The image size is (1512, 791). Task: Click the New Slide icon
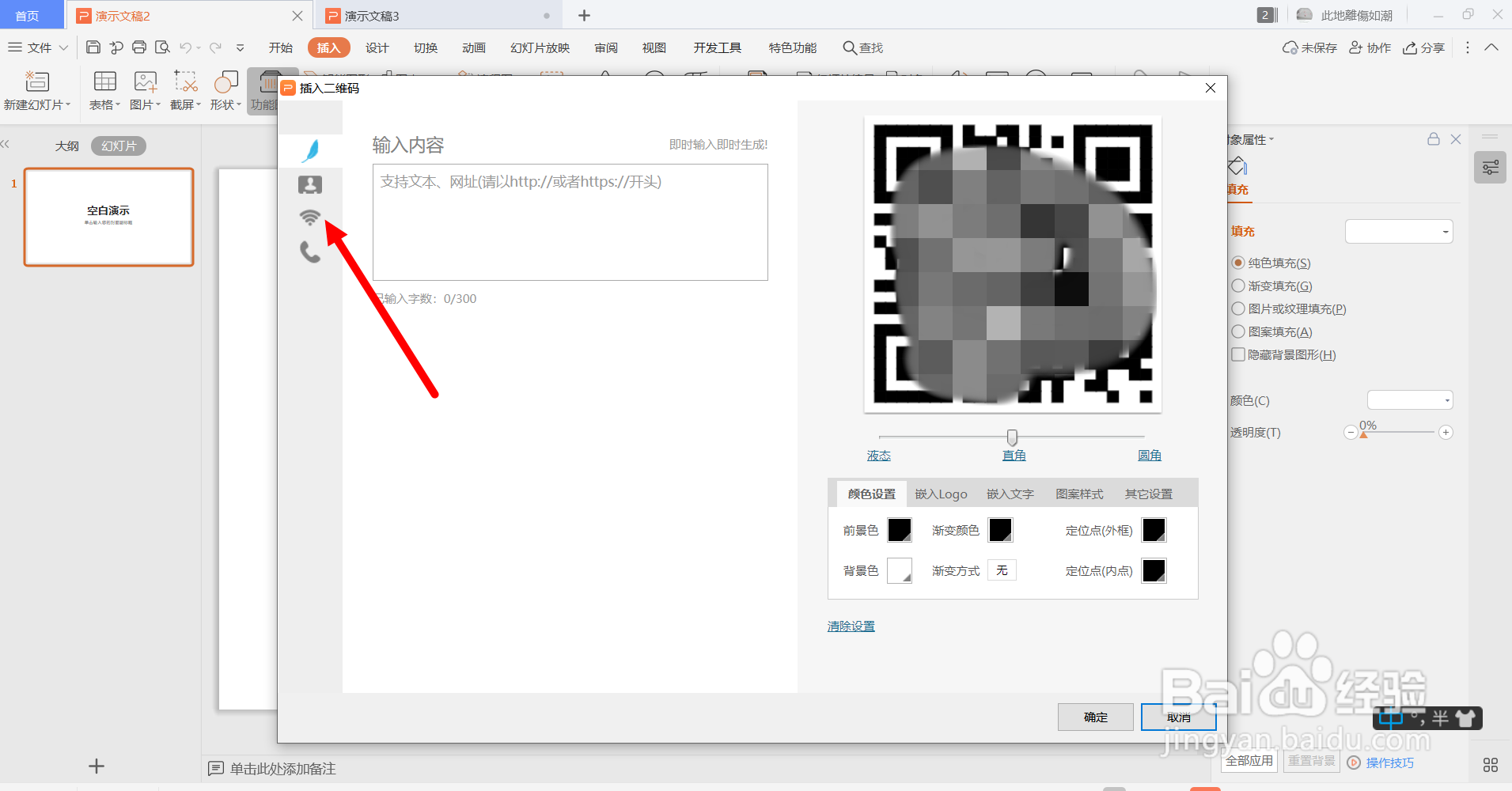[36, 81]
